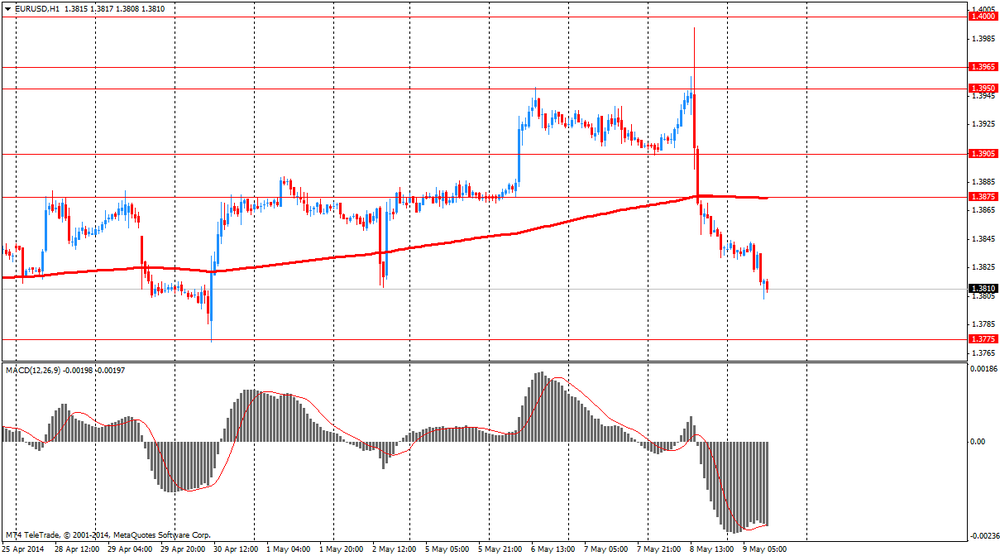The height and width of the screenshot is (556, 1000).
Task: Click the 6 May 13:00 time label
Action: pyautogui.click(x=553, y=549)
